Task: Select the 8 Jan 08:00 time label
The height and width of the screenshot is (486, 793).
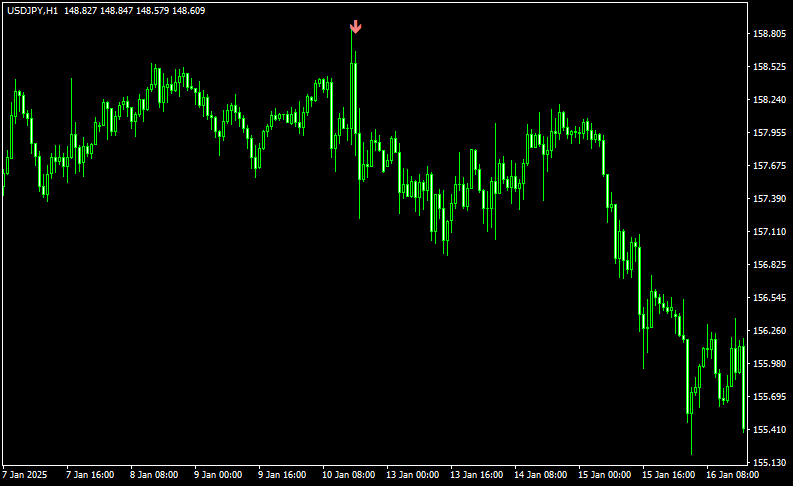Action: click(153, 475)
